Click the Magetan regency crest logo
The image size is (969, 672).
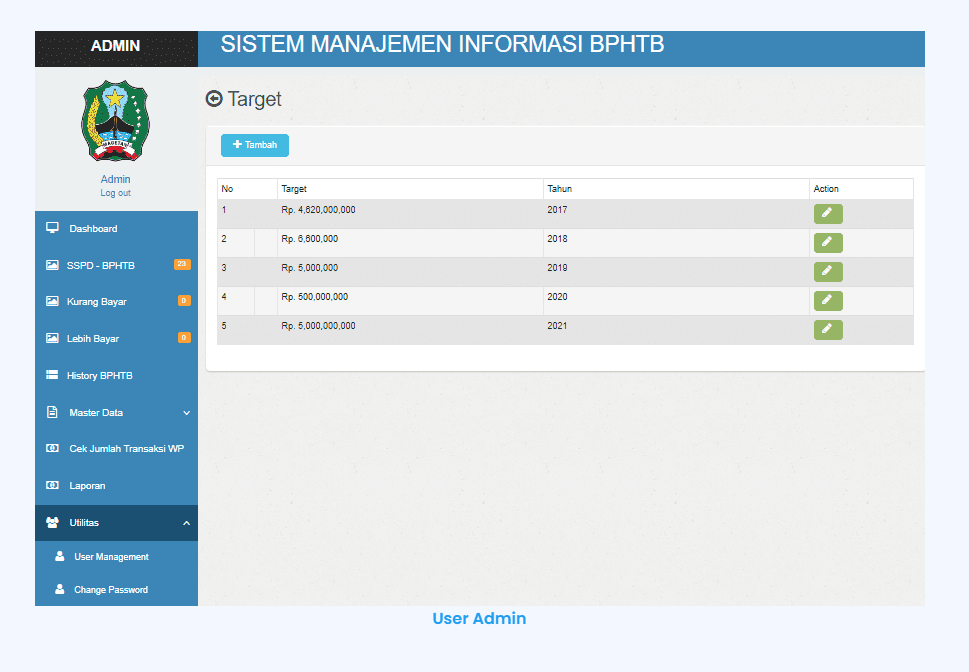(x=116, y=121)
